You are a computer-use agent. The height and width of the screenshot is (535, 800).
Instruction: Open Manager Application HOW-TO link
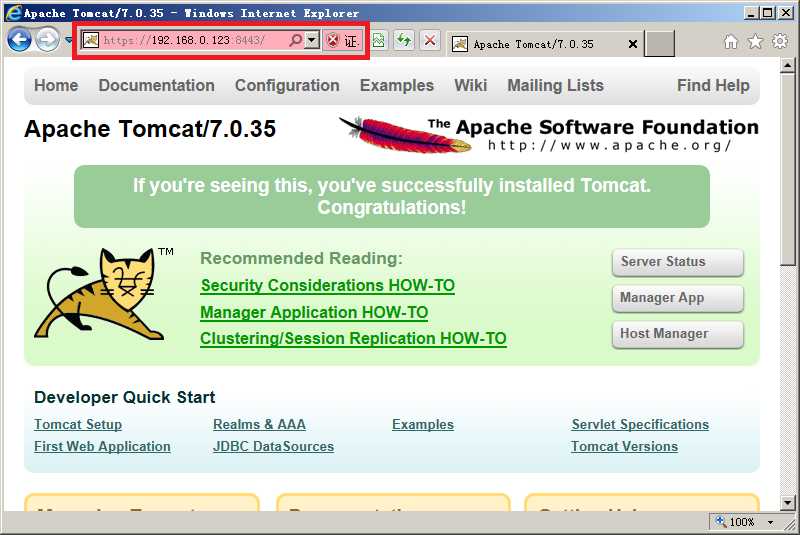click(314, 312)
